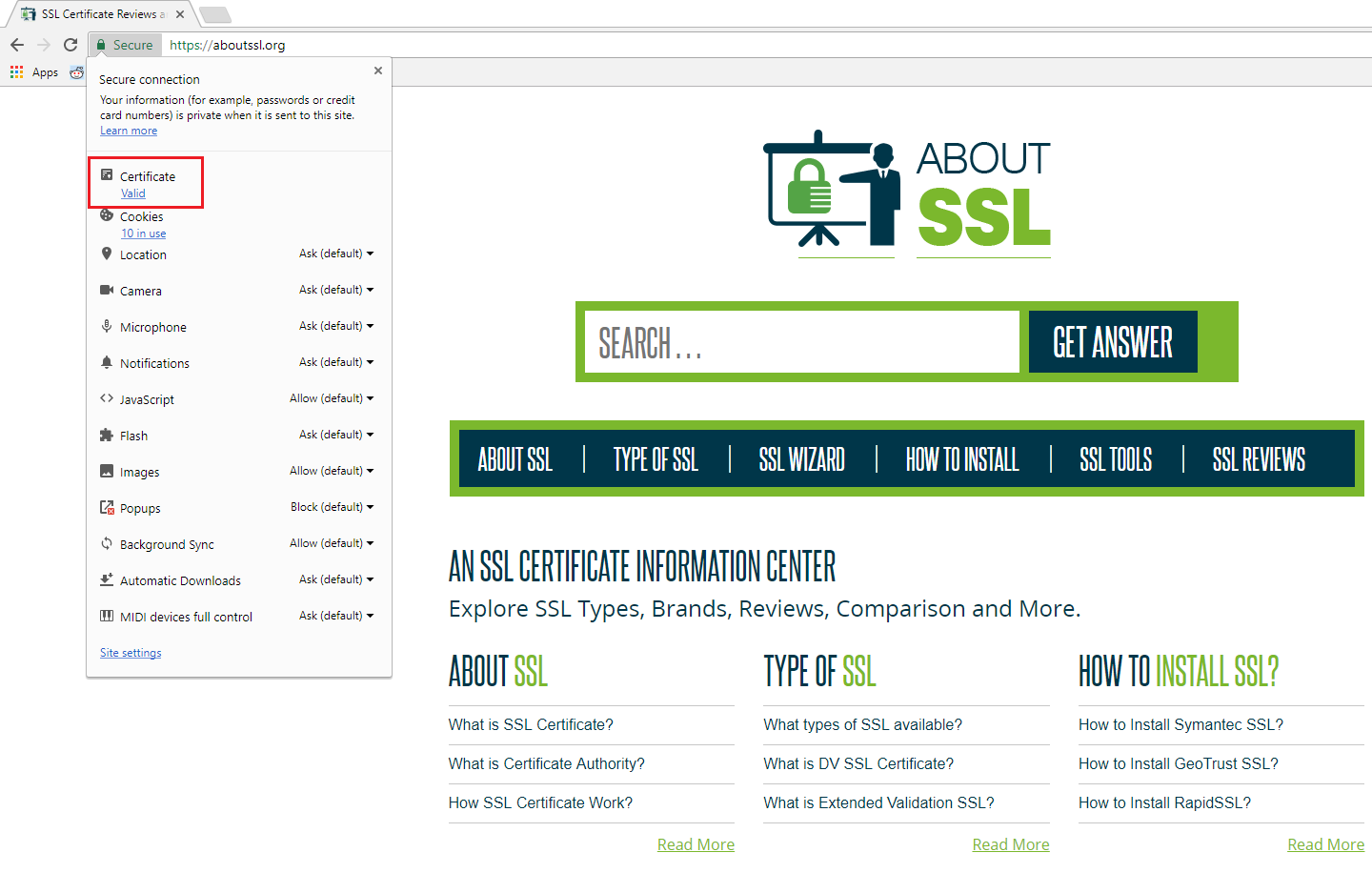This screenshot has height=873, width=1372.
Task: Open 'How SSL Certificate Work?' link
Action: (540, 802)
